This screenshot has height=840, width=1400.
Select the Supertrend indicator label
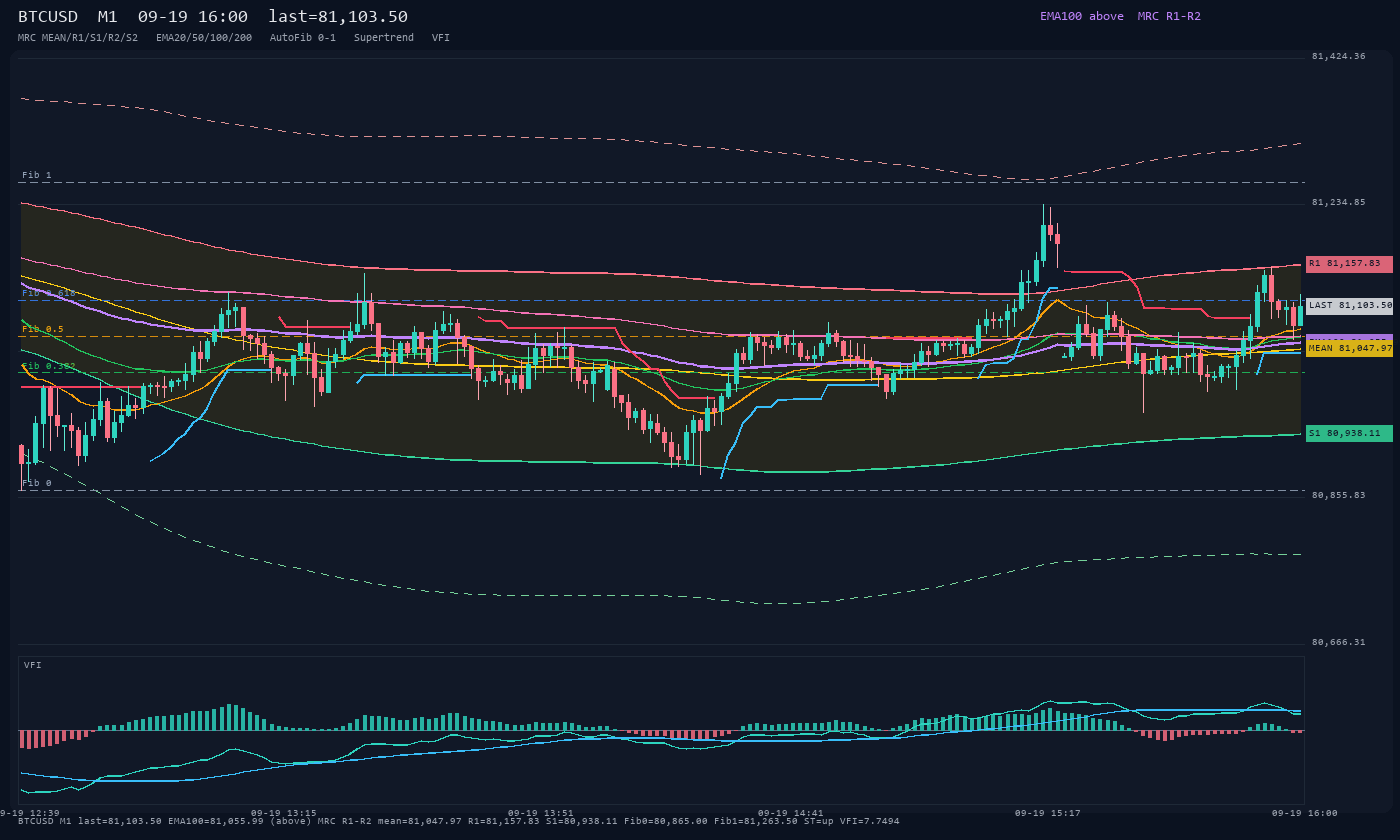(x=384, y=37)
